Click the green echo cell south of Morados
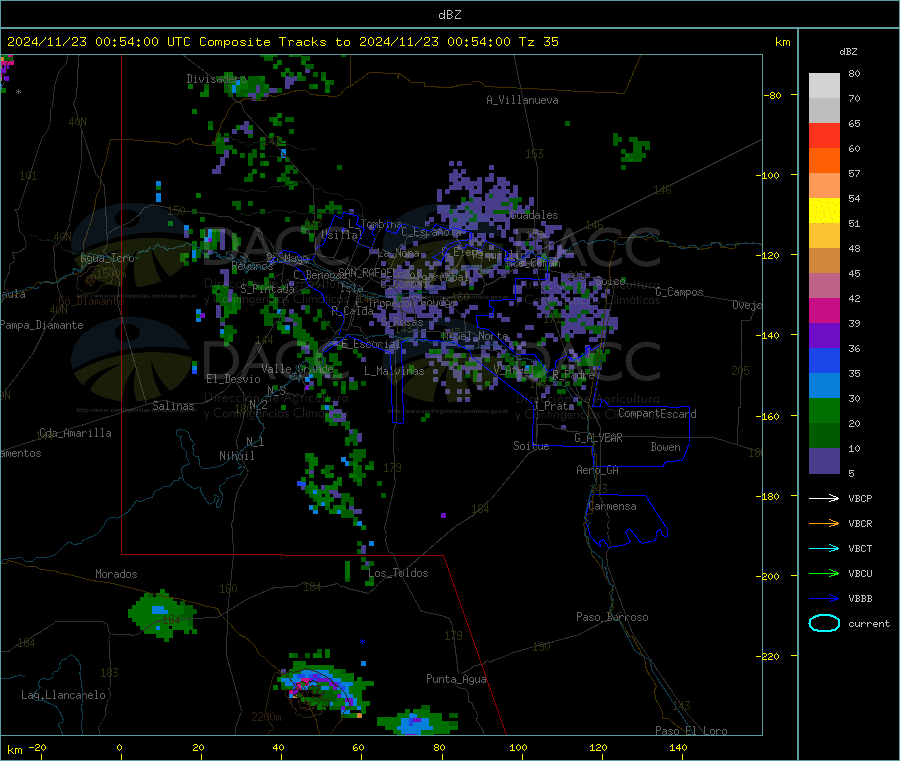900x761 pixels. pos(163,615)
